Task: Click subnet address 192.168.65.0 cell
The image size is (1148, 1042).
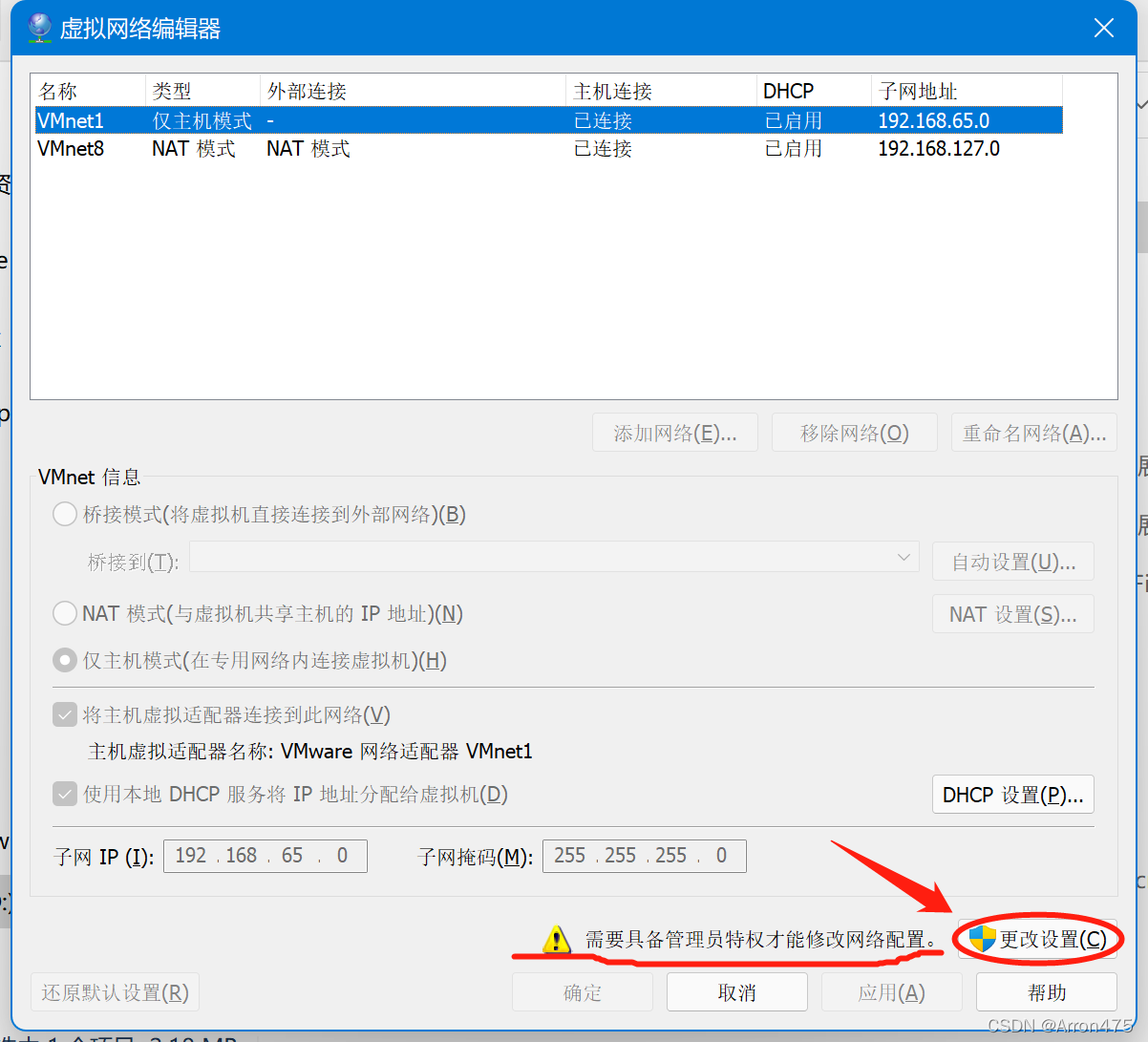Action: (934, 121)
